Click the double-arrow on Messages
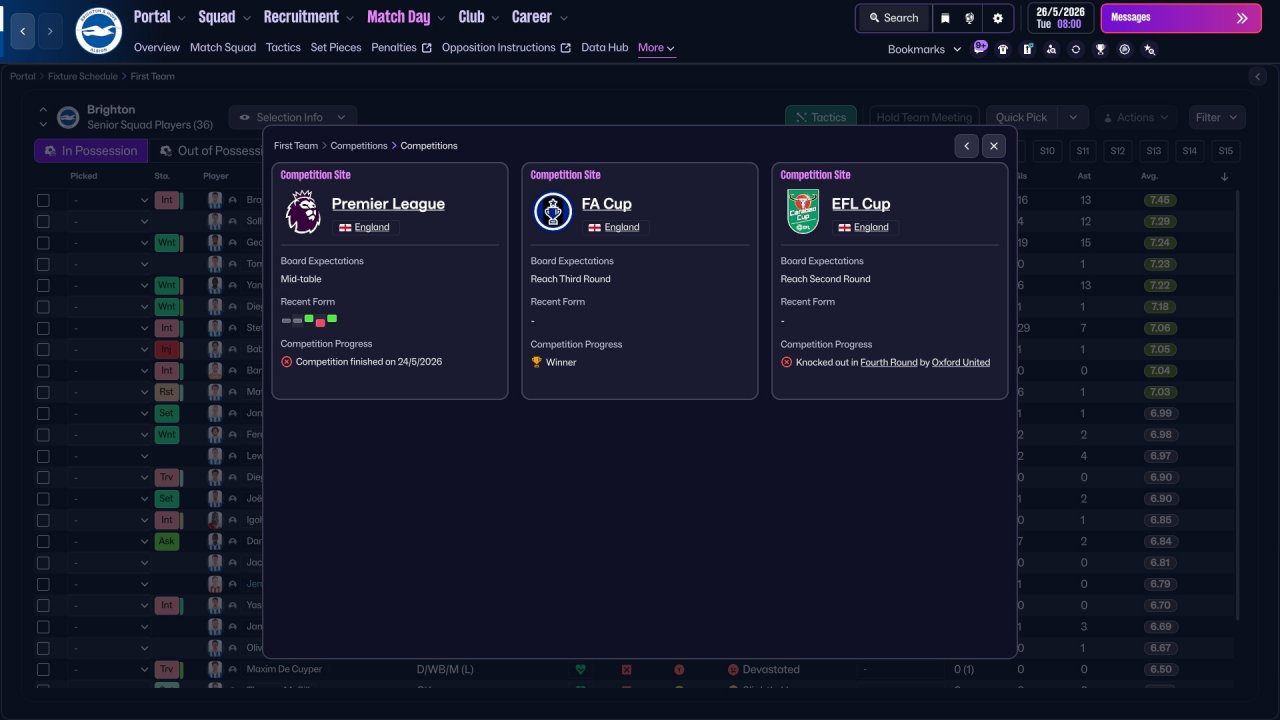The height and width of the screenshot is (720, 1280). [x=1242, y=18]
